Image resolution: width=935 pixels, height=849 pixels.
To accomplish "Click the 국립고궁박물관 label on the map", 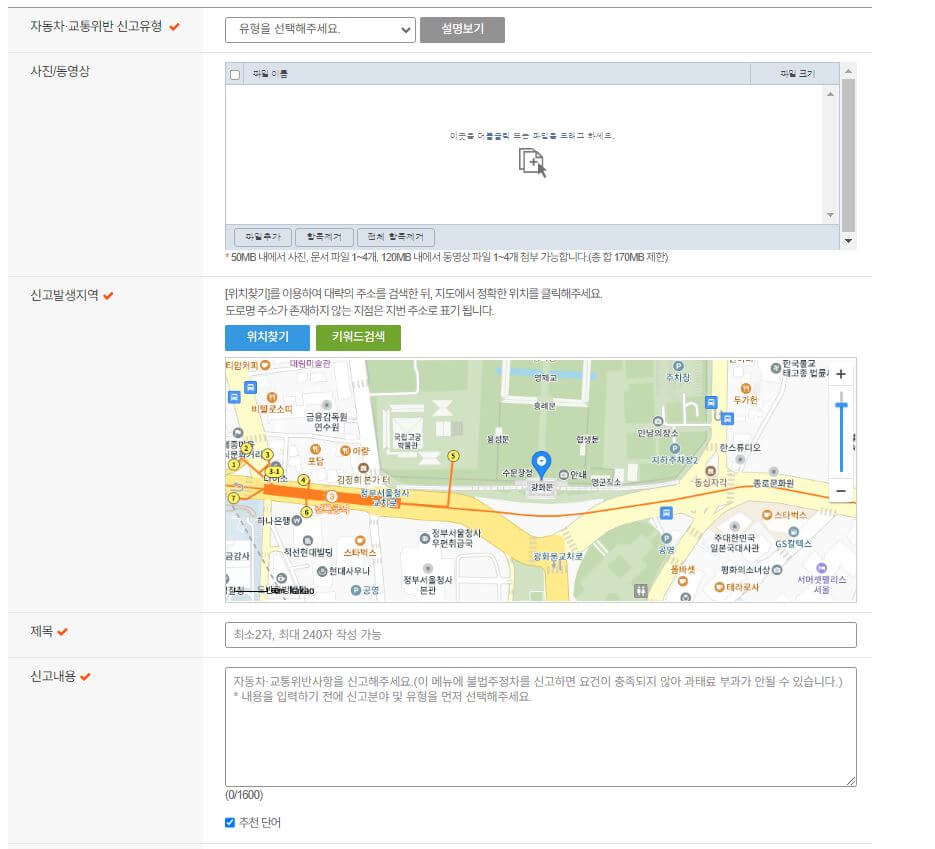I will coord(407,442).
